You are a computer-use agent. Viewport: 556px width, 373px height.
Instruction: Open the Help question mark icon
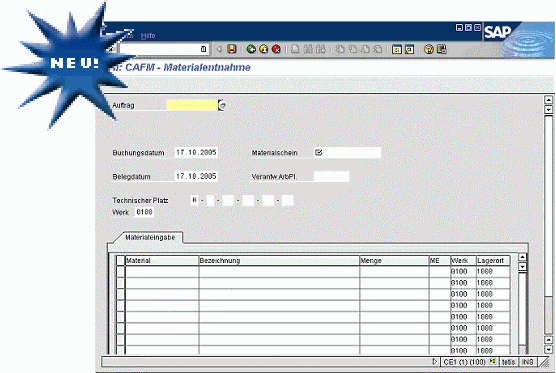(x=429, y=49)
